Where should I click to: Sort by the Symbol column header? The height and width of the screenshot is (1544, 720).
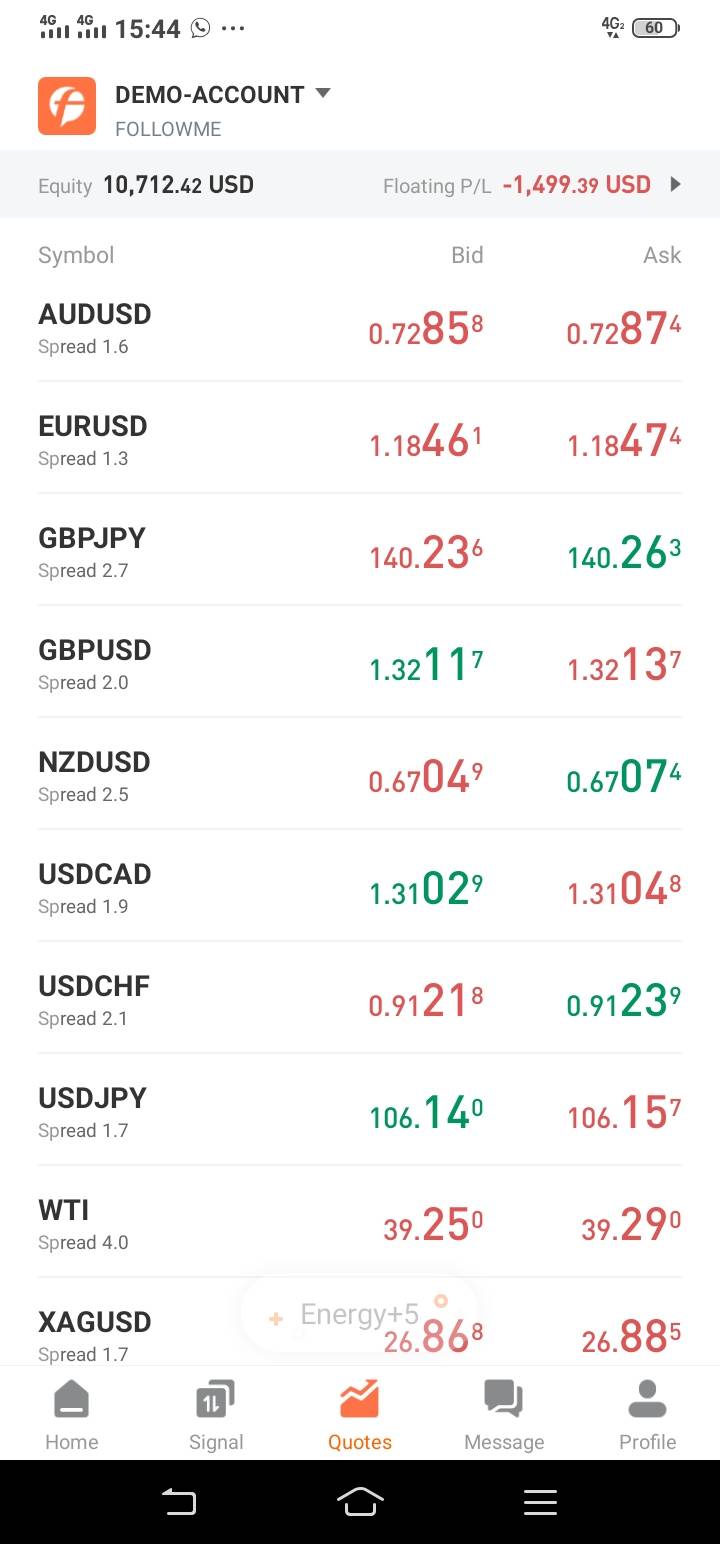point(76,255)
